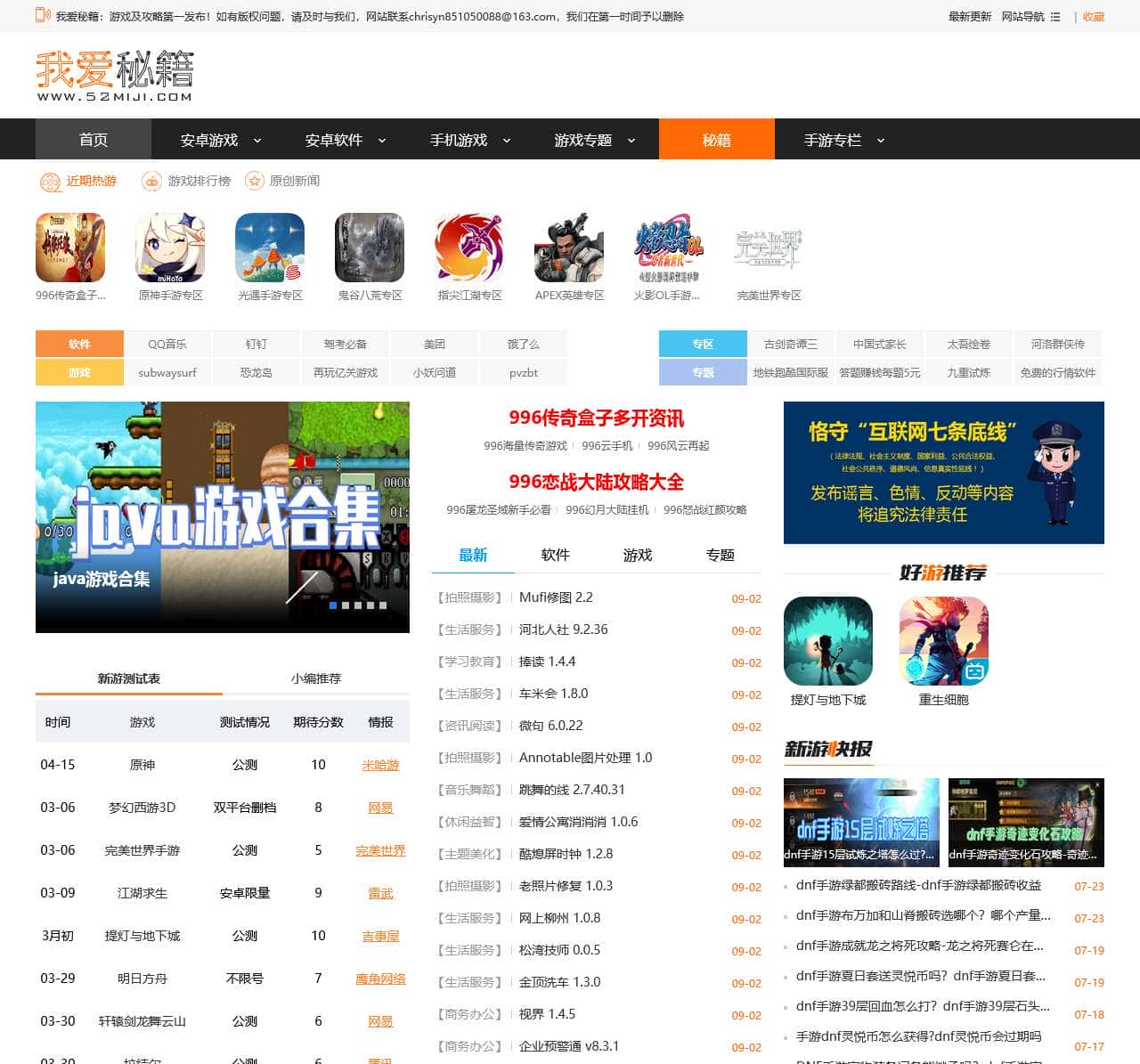
Task: Switch to the 小编推荐 tab
Action: [x=316, y=678]
